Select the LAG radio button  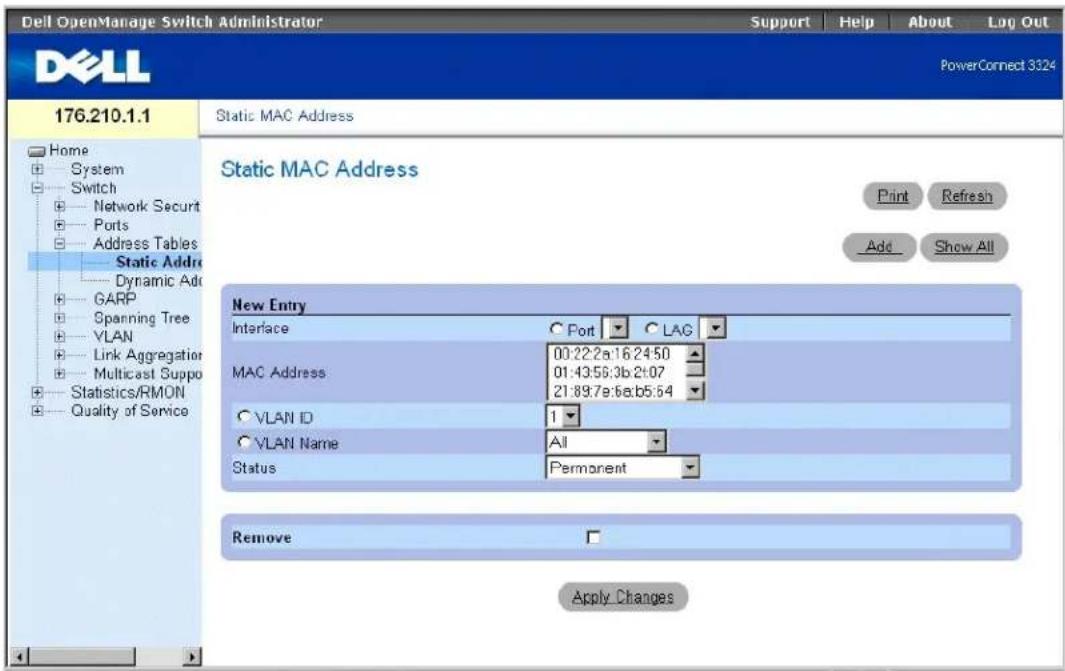point(651,329)
